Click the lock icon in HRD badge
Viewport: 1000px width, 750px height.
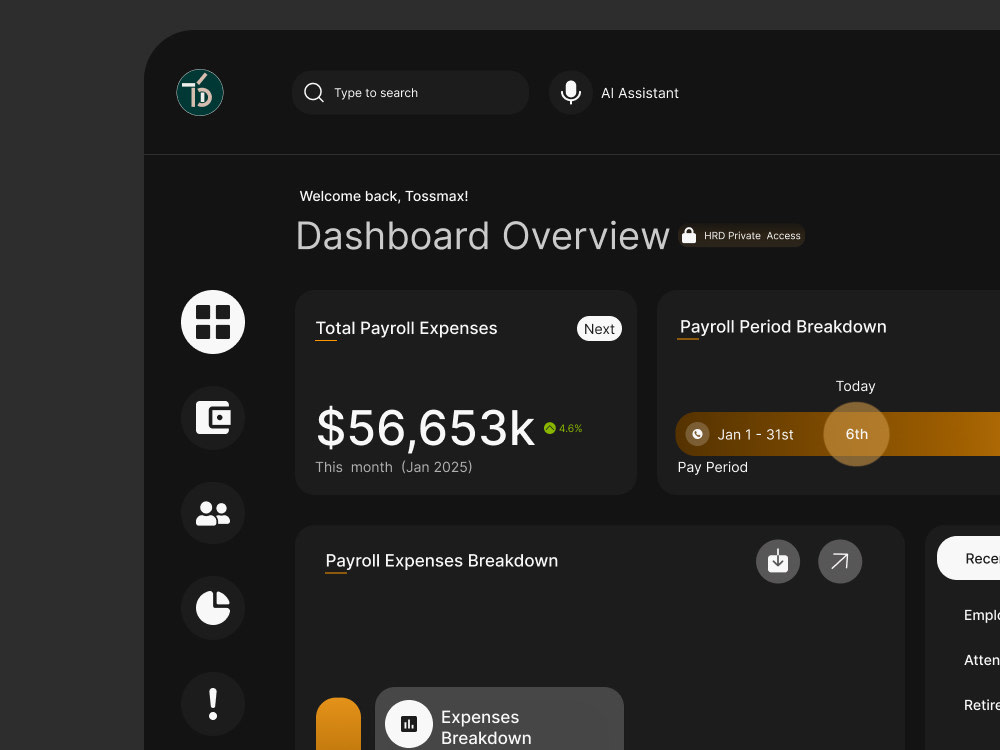tap(689, 235)
